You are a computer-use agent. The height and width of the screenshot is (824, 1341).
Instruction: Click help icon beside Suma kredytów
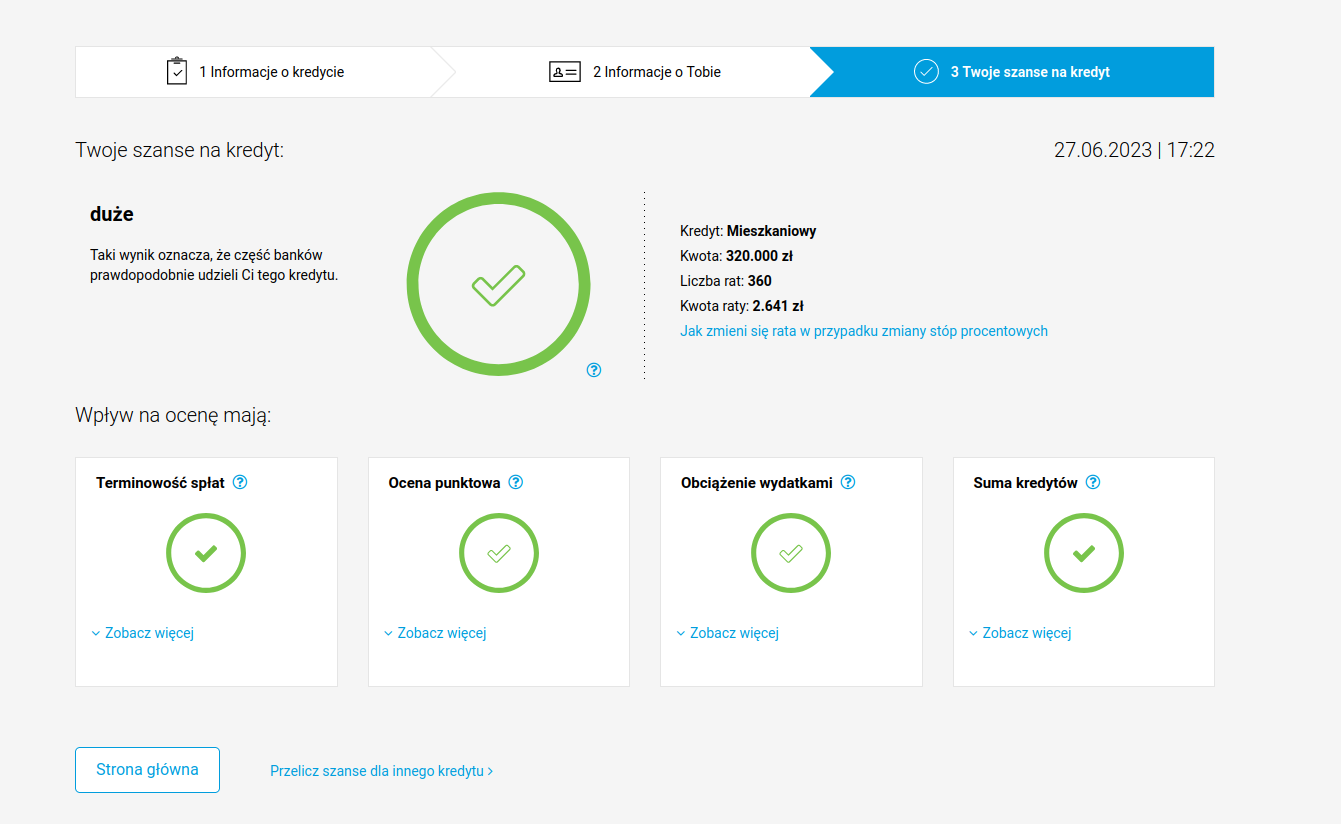1093,482
